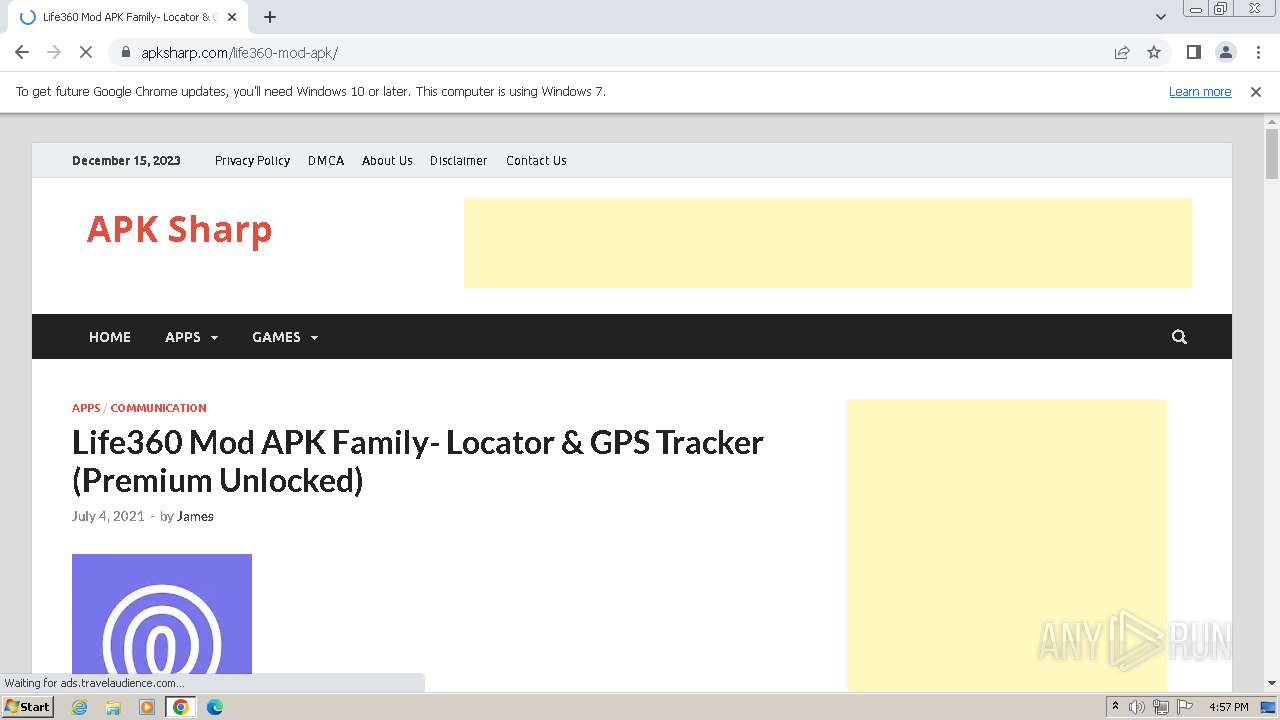Visit the About Us page
This screenshot has width=1280, height=720.
point(387,160)
